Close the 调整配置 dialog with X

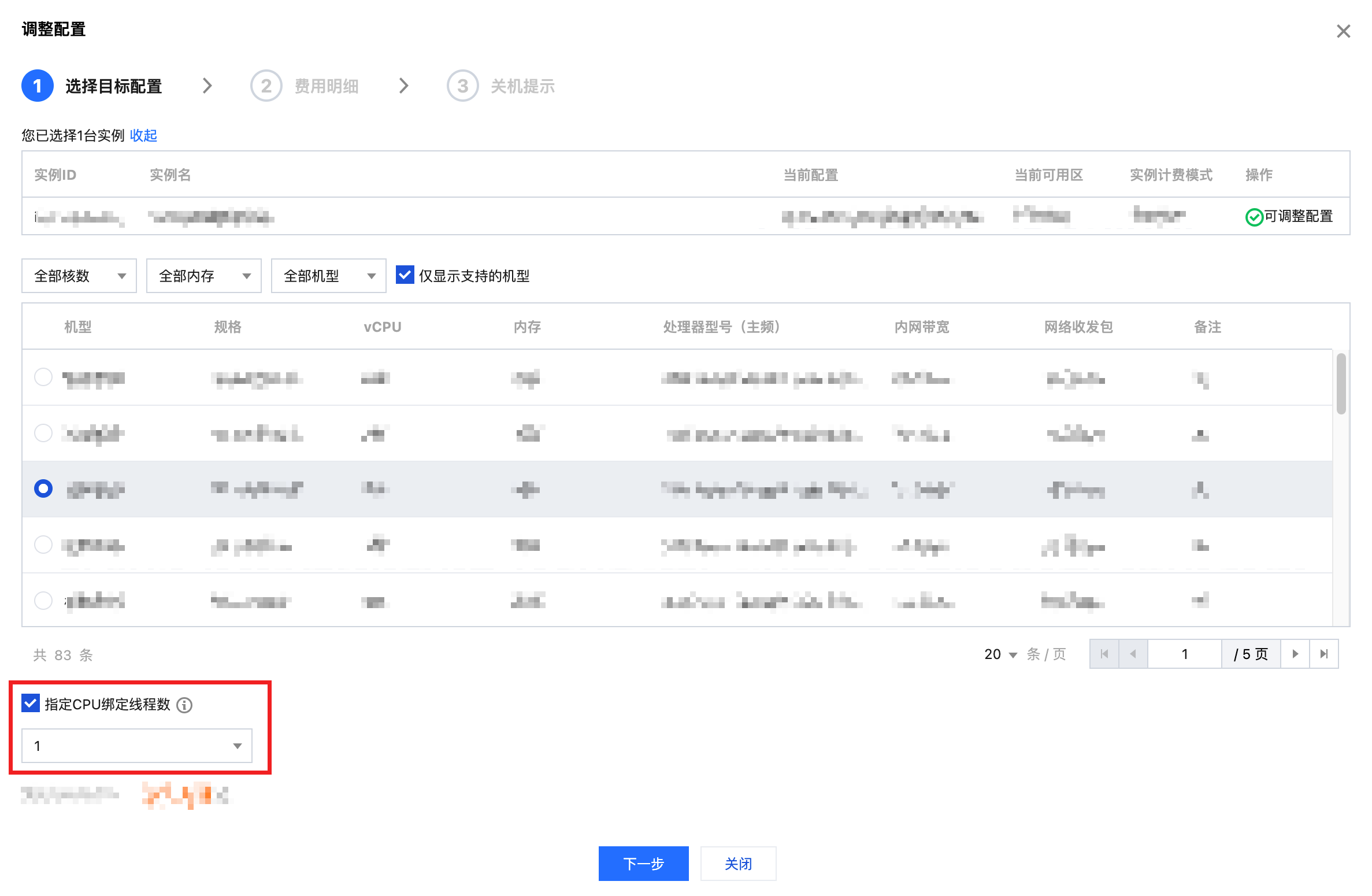click(1343, 31)
